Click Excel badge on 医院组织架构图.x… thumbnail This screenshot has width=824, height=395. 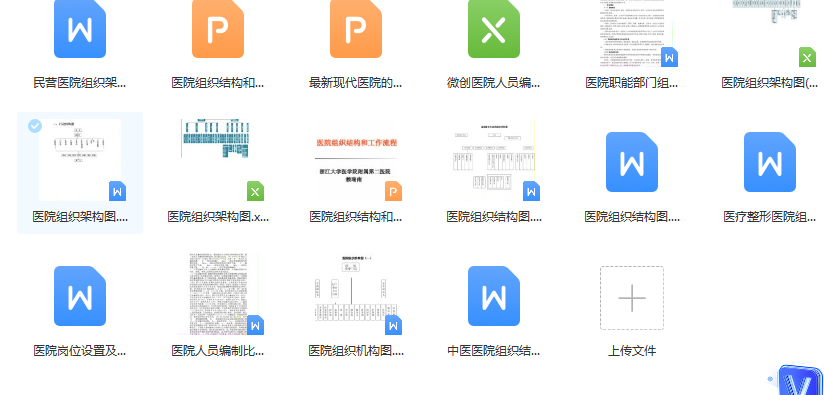pos(255,191)
